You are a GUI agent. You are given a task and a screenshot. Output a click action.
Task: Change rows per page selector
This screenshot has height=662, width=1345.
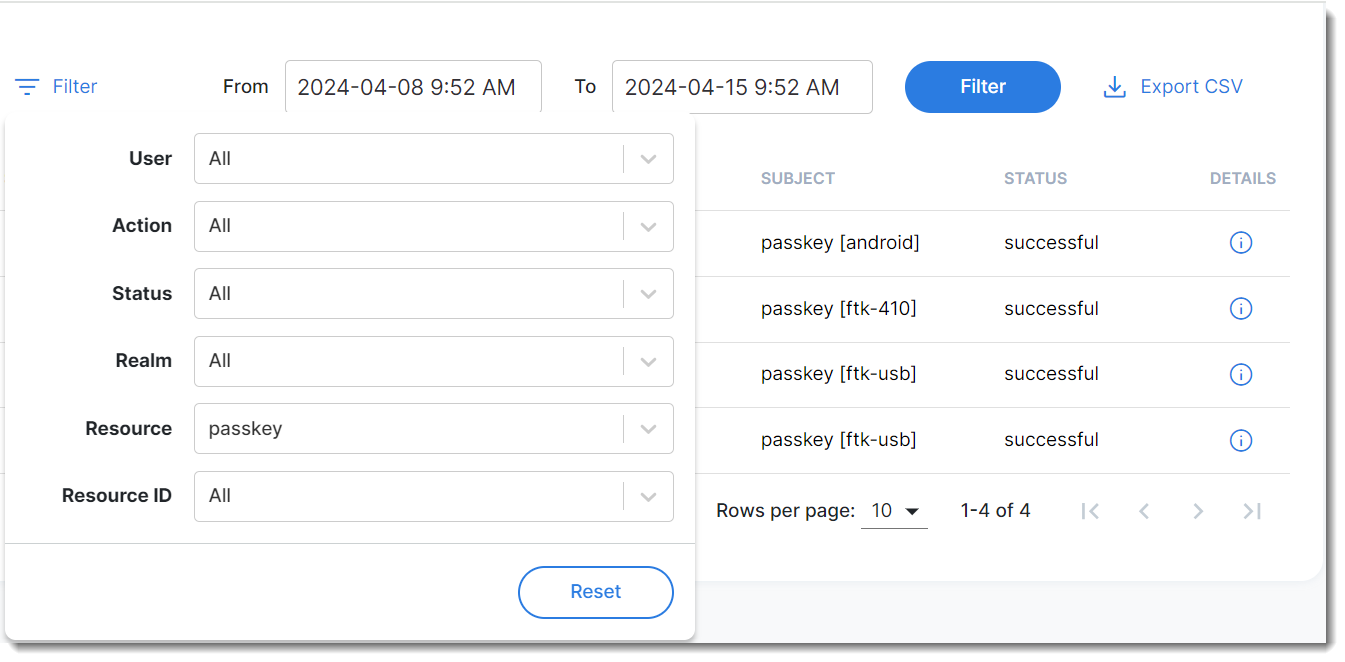pyautogui.click(x=894, y=511)
